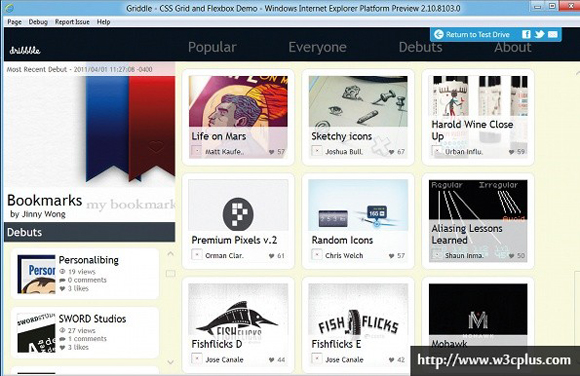Click the heart icon on Life on Mars
This screenshot has width=580, height=376.
[x=272, y=152]
